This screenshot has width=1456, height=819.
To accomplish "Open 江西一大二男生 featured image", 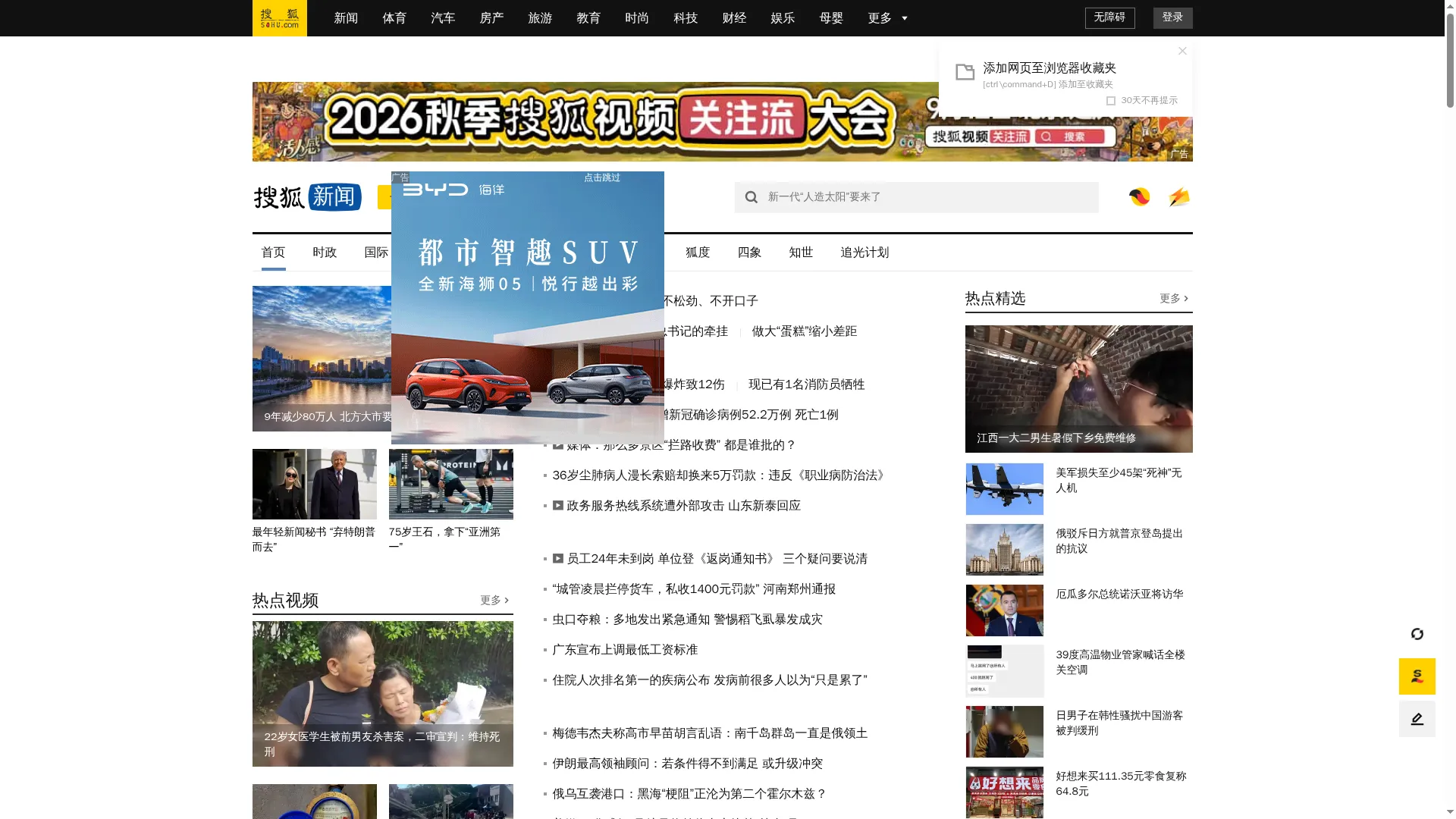I will (1078, 389).
